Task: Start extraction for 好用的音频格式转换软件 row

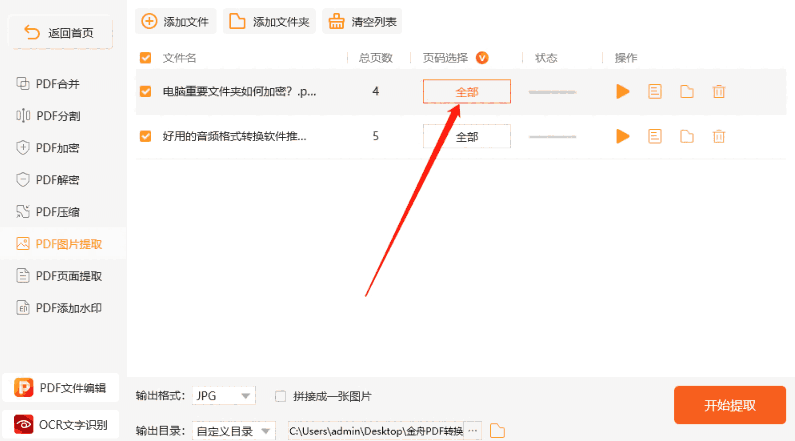Action: (x=623, y=136)
